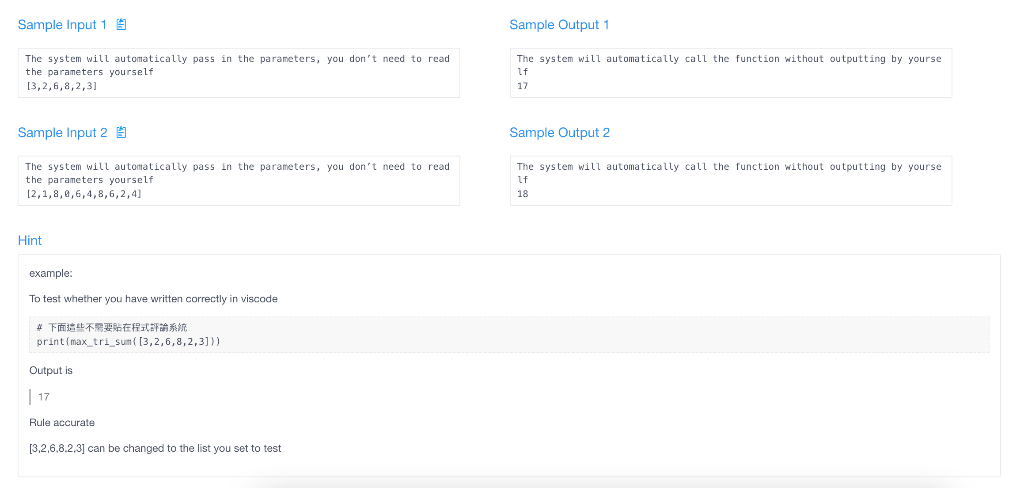Click the Hint heading
Image resolution: width=1024 pixels, height=488 pixels.
(x=29, y=240)
